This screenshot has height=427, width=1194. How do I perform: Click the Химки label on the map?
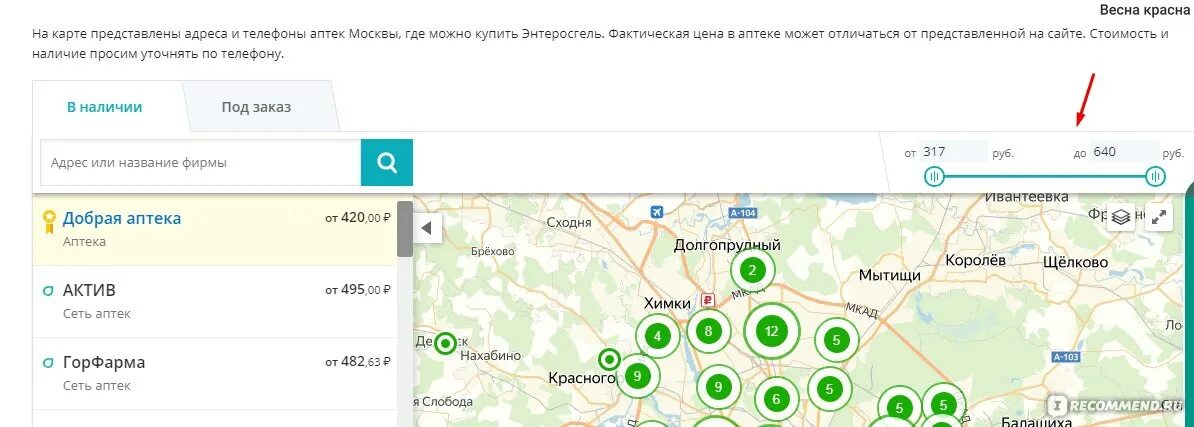pos(666,302)
